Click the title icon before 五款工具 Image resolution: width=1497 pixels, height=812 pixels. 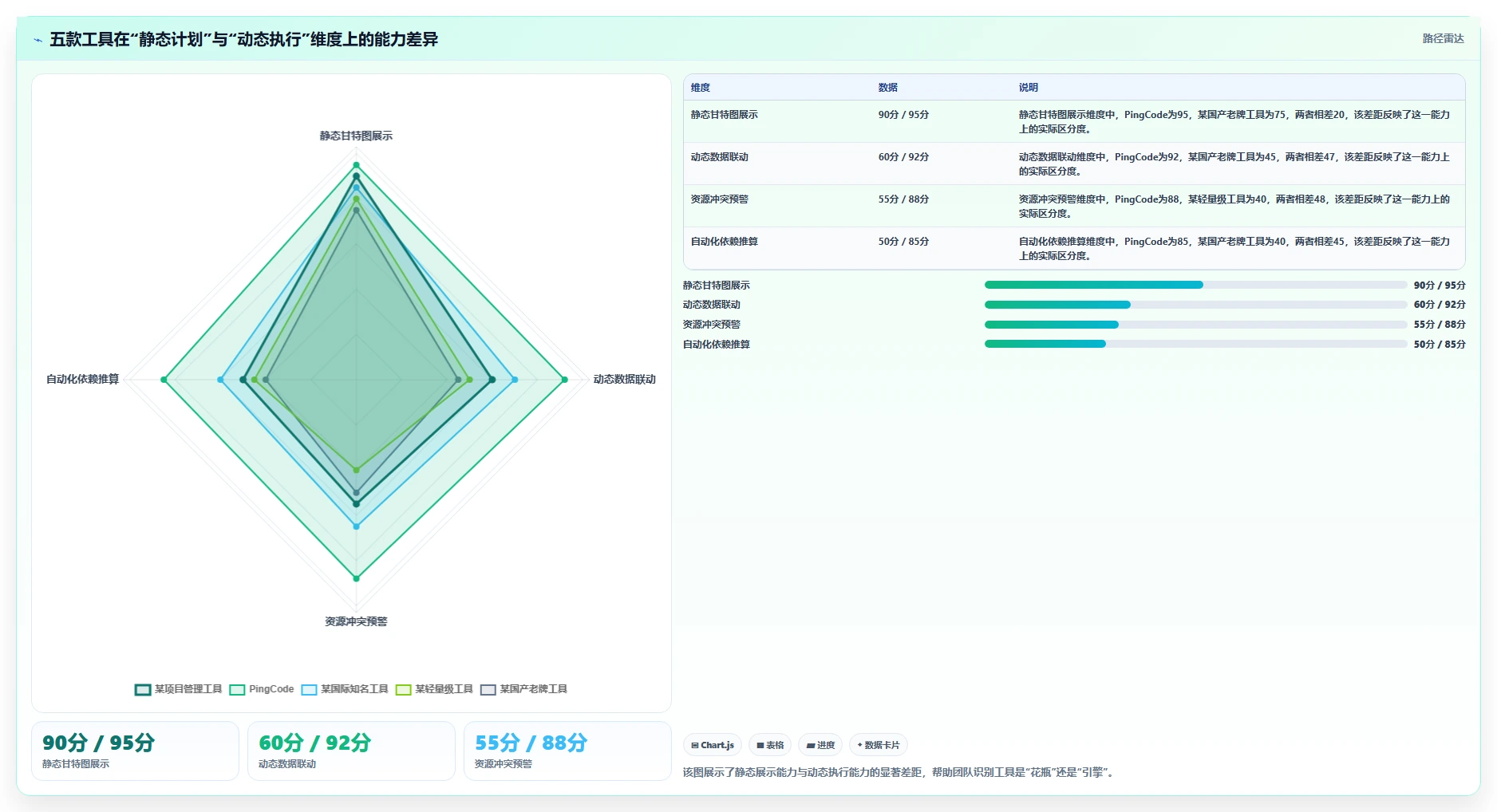pos(38,40)
